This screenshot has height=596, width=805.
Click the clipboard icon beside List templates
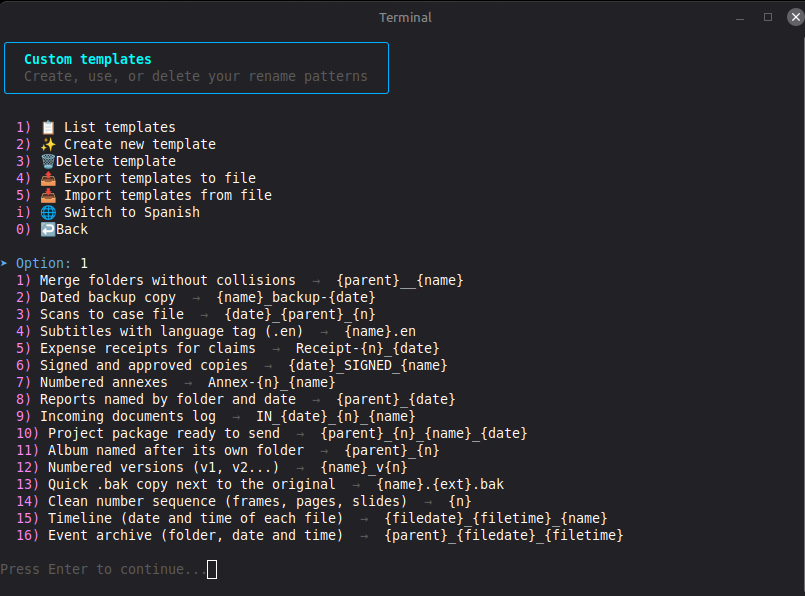pyautogui.click(x=48, y=127)
